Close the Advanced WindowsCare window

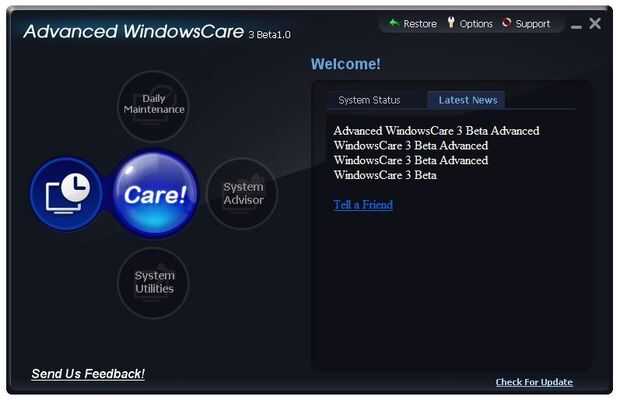pyautogui.click(x=595, y=23)
